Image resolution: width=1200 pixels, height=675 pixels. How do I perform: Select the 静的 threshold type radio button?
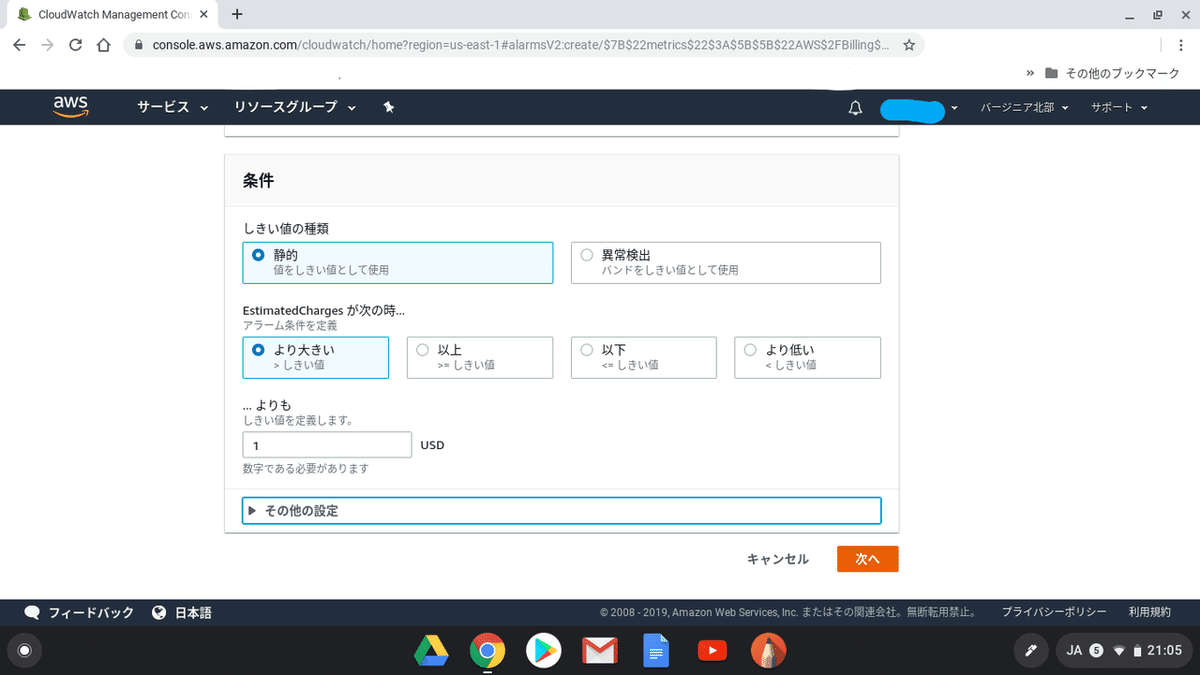(260, 254)
